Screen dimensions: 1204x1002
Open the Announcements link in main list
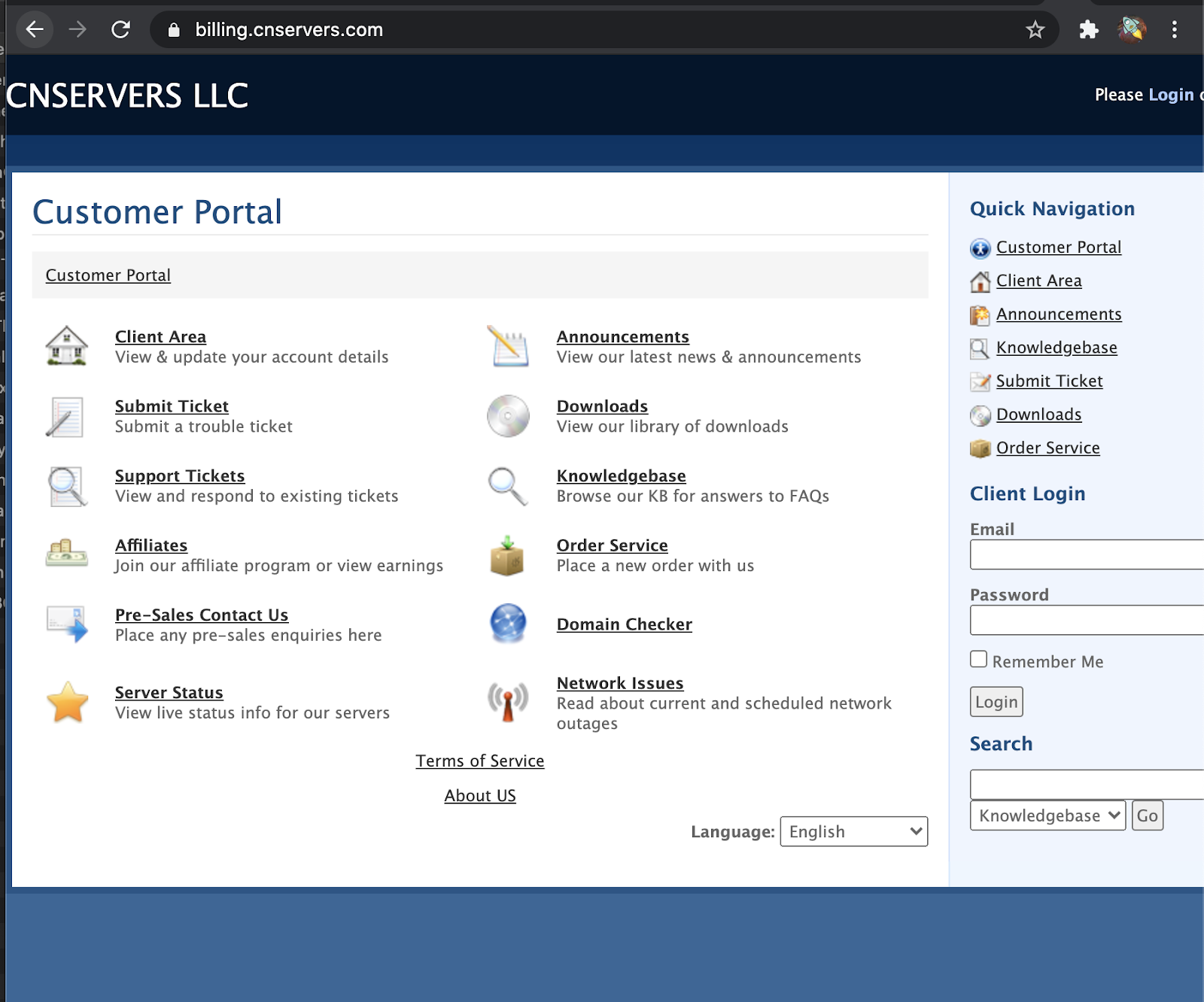pyautogui.click(x=623, y=337)
